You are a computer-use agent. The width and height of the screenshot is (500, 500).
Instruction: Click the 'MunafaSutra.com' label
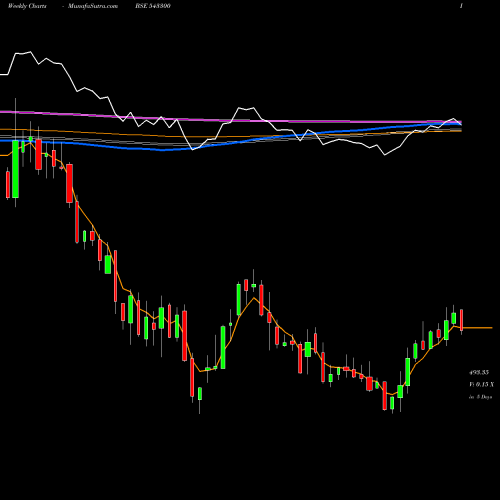(x=93, y=6)
